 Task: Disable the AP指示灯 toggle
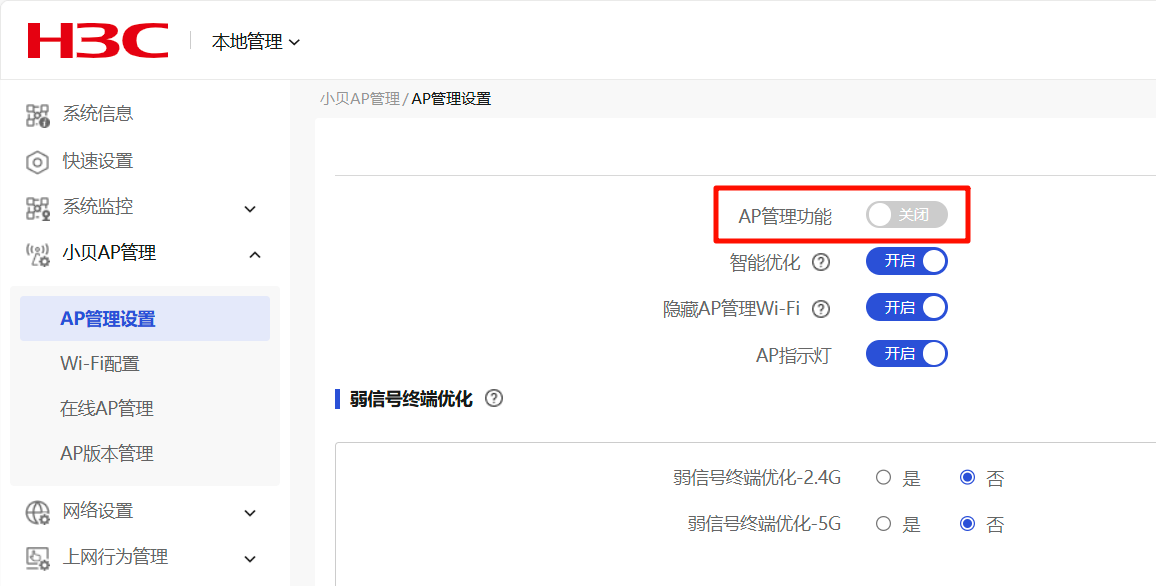click(x=906, y=354)
